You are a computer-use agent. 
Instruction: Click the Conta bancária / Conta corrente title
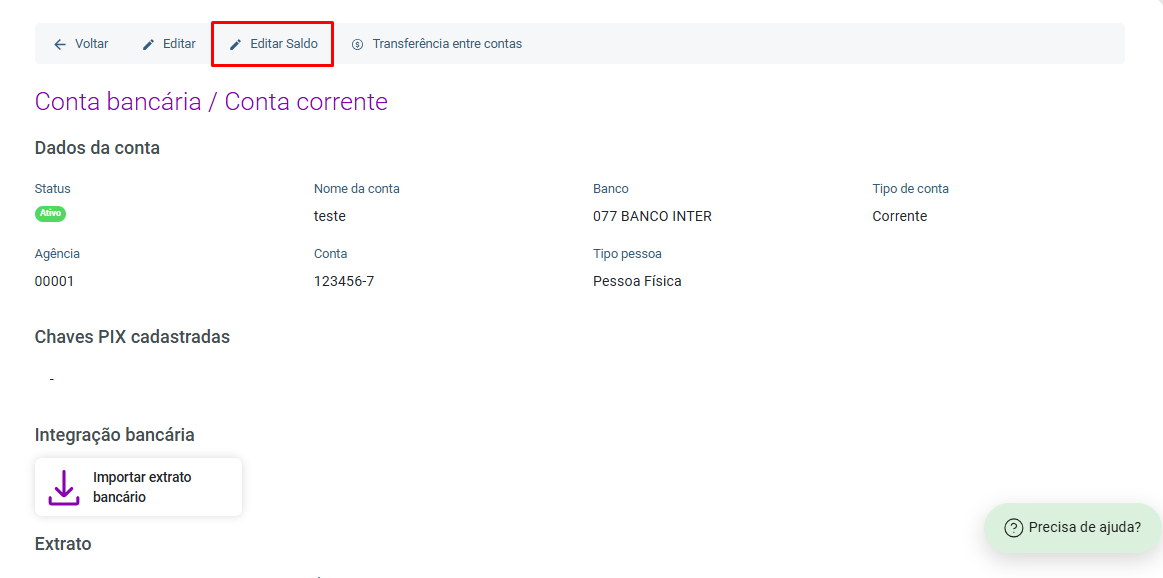coord(211,102)
